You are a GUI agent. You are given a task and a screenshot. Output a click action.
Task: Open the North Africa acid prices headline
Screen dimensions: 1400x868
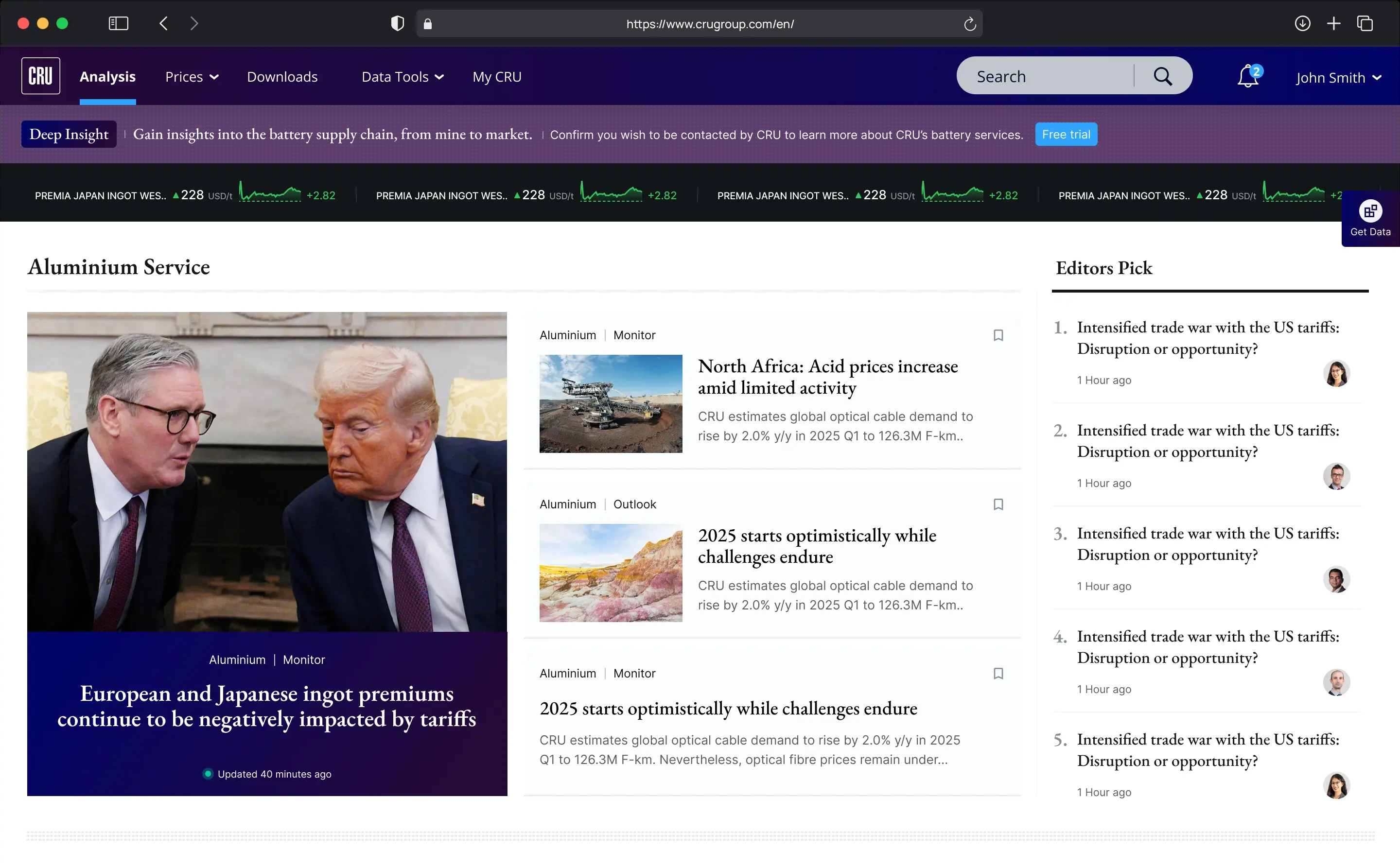coord(827,377)
